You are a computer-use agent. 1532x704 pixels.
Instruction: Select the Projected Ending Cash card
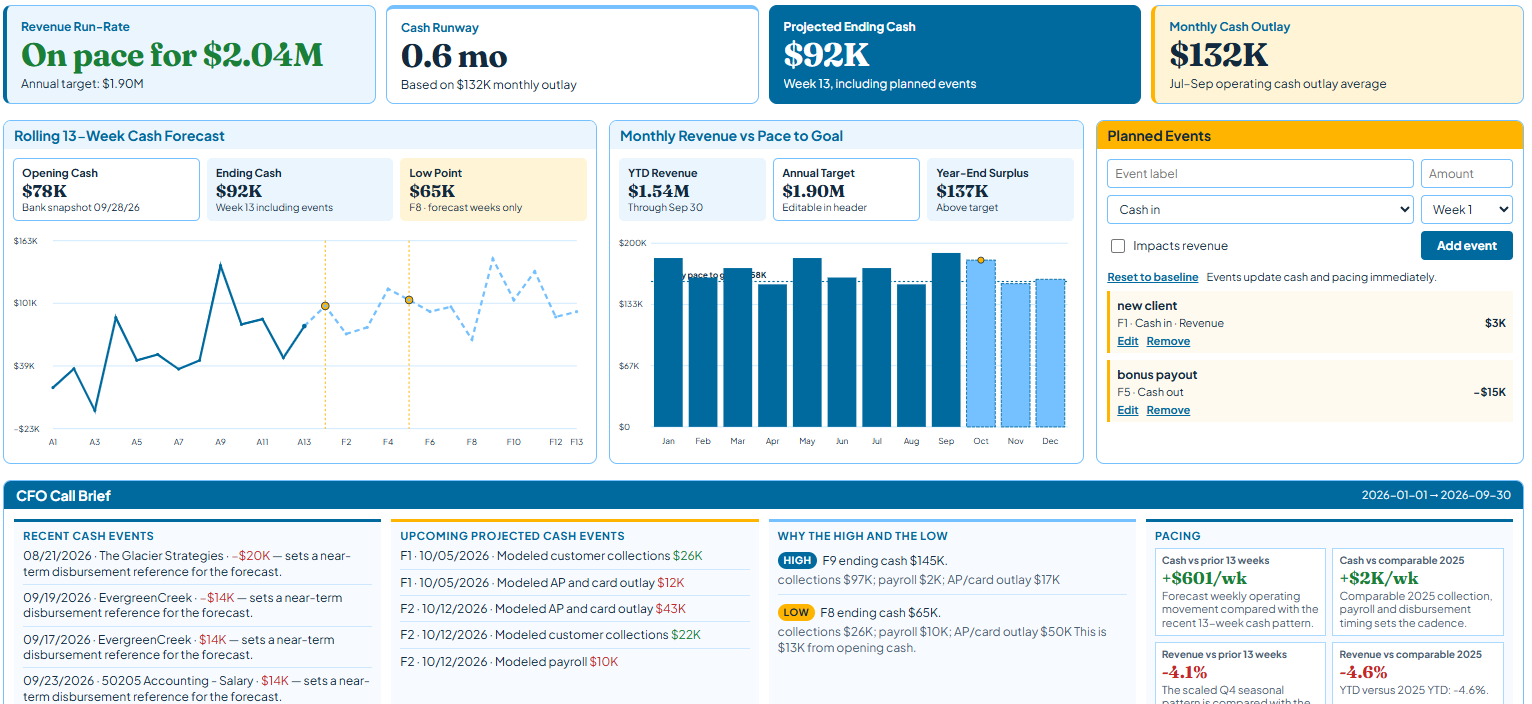(x=954, y=54)
